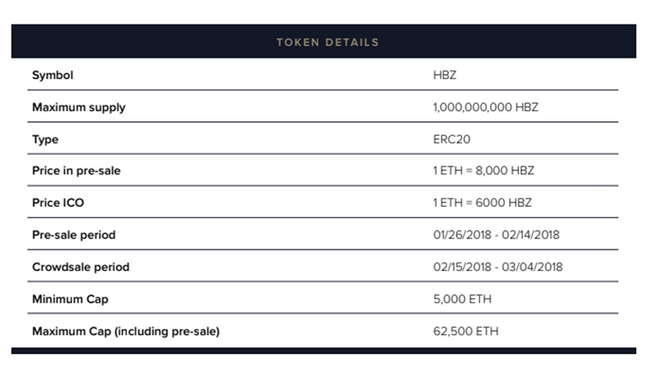Select the Pre-sale period label
The width and height of the screenshot is (671, 380).
pyautogui.click(x=74, y=235)
